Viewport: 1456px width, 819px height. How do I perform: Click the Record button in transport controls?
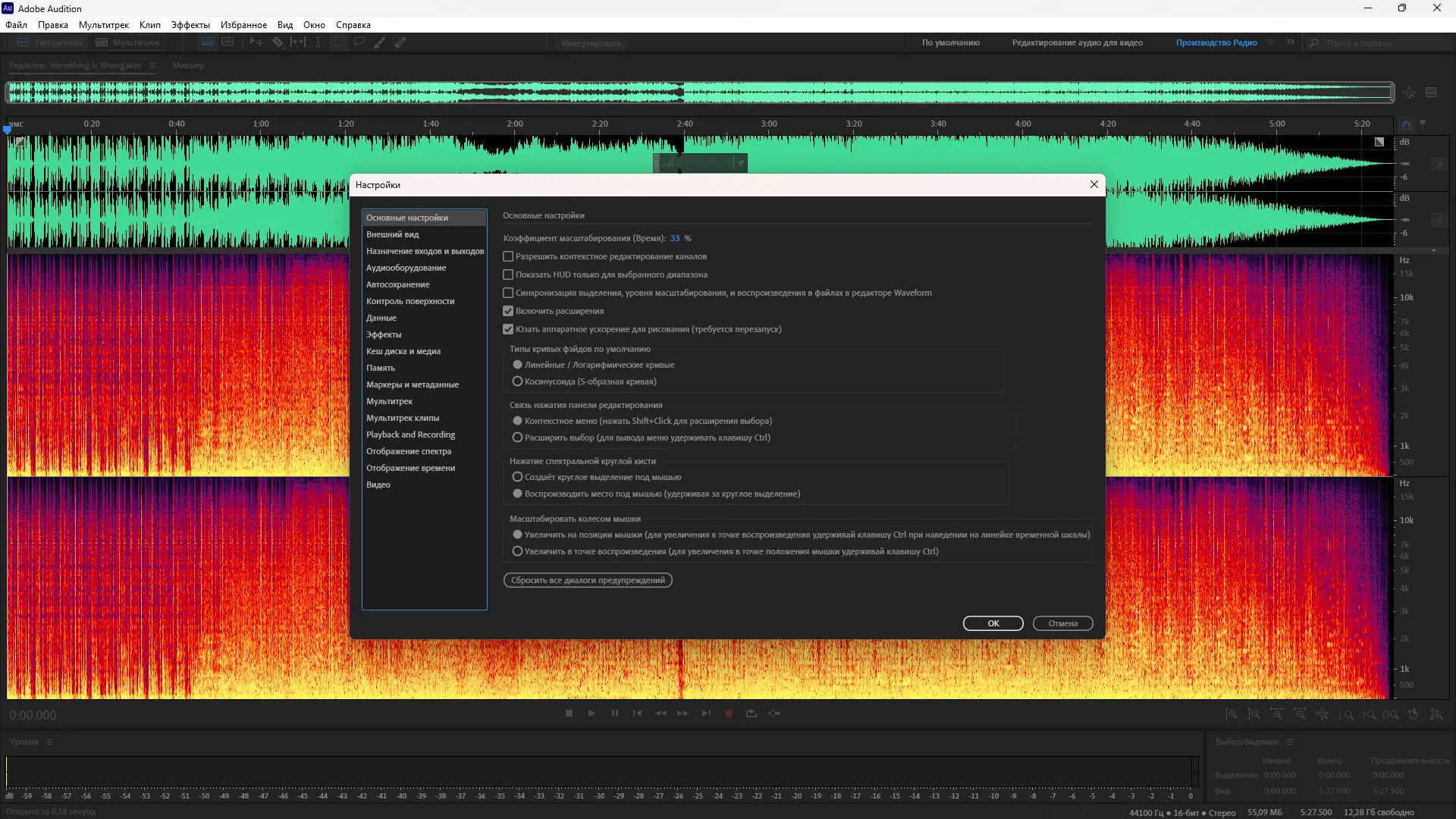coord(729,714)
